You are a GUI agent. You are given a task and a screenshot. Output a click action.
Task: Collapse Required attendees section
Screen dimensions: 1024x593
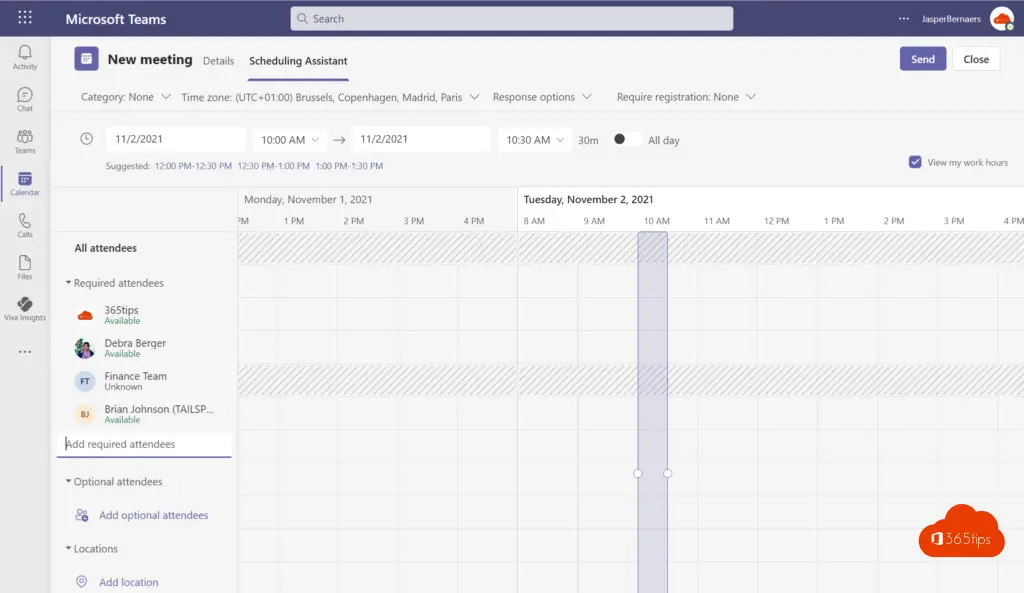click(68, 283)
